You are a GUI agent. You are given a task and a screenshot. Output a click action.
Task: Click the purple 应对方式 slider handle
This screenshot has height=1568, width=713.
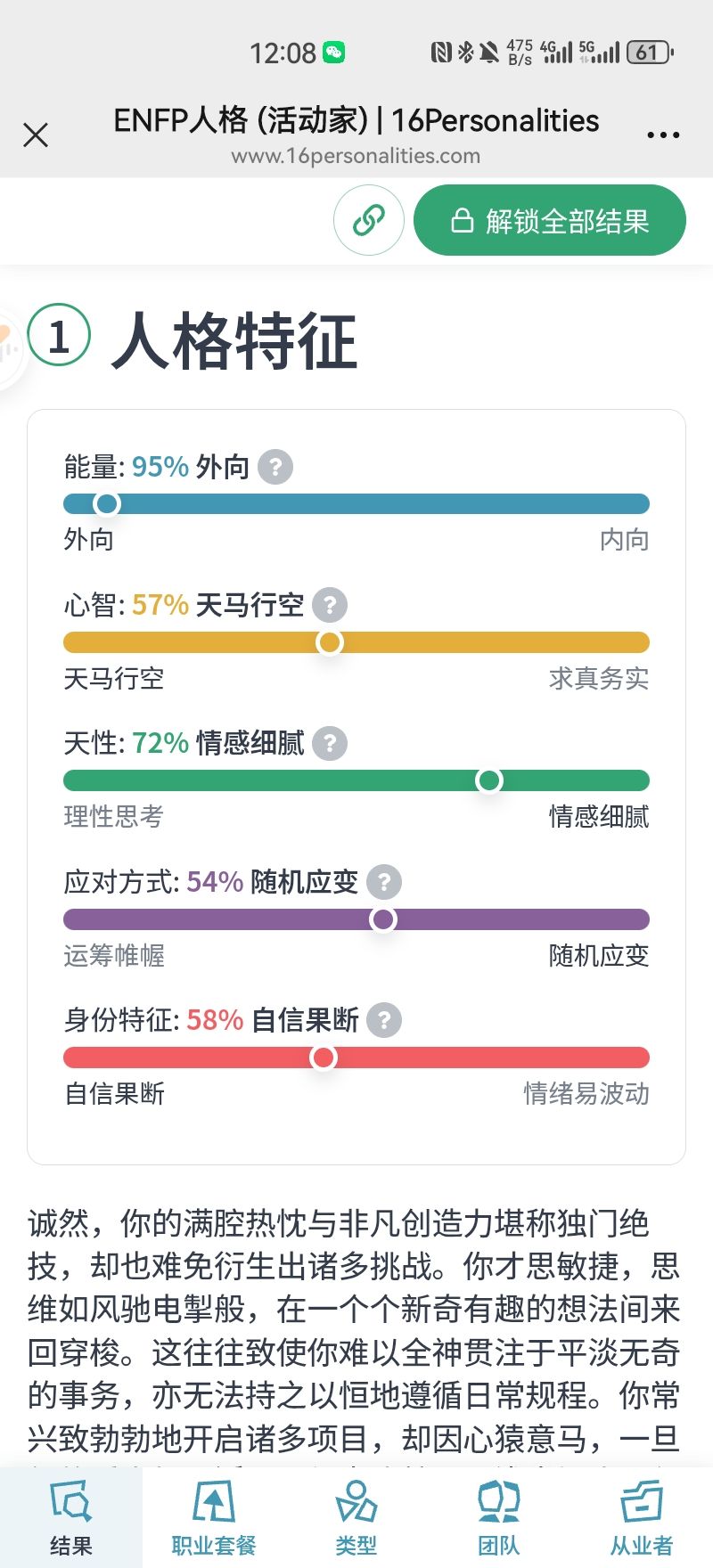(x=383, y=919)
